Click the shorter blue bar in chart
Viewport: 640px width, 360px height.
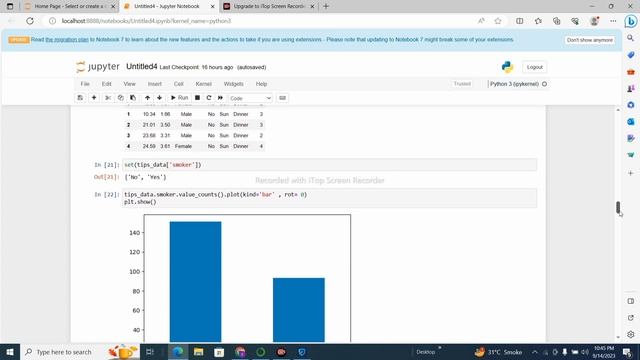point(299,310)
